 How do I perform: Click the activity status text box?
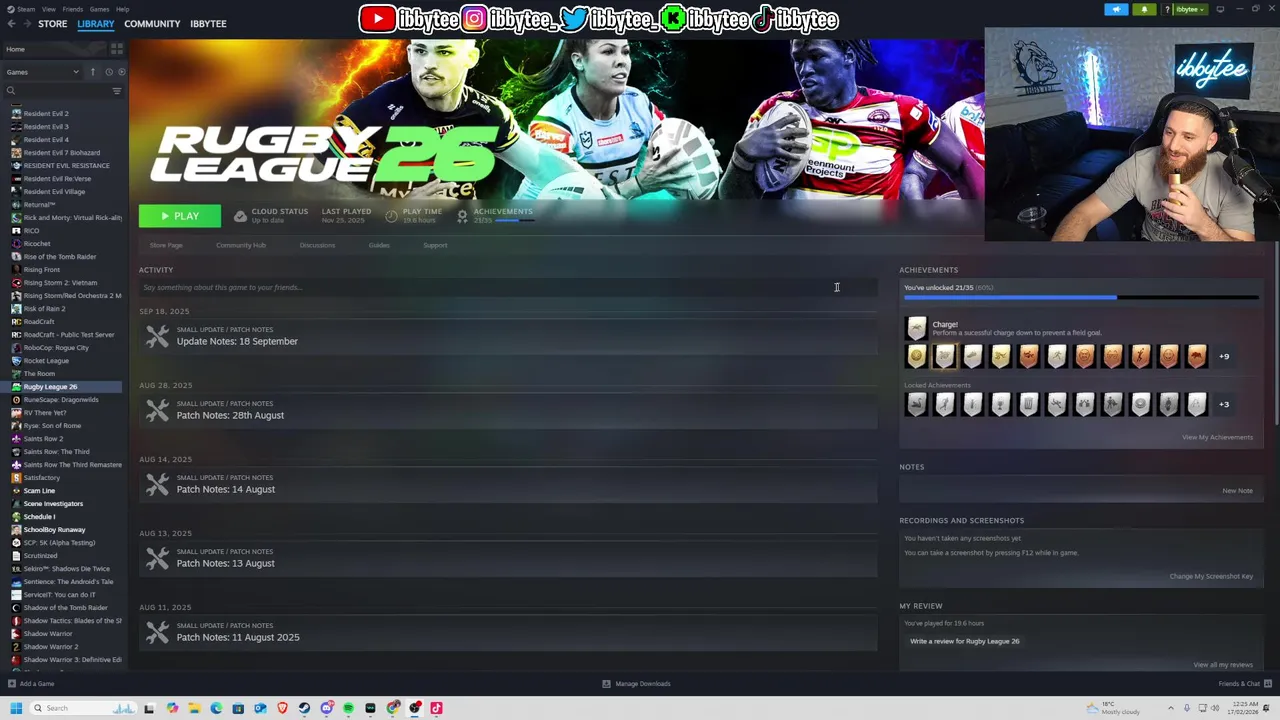(x=508, y=287)
